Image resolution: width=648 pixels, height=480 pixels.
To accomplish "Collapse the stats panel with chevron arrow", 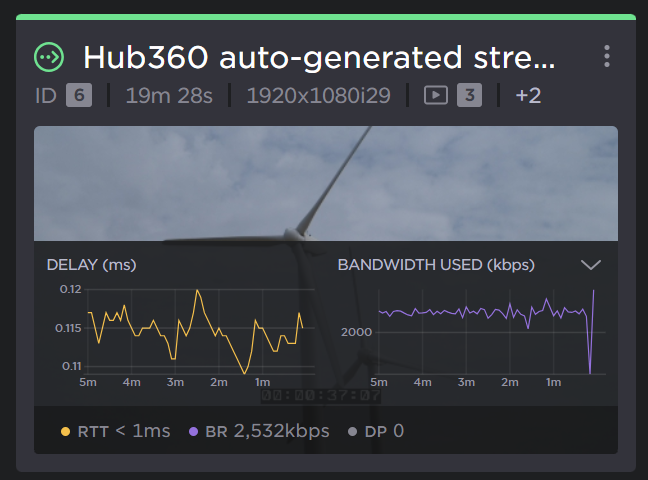I will (x=591, y=265).
